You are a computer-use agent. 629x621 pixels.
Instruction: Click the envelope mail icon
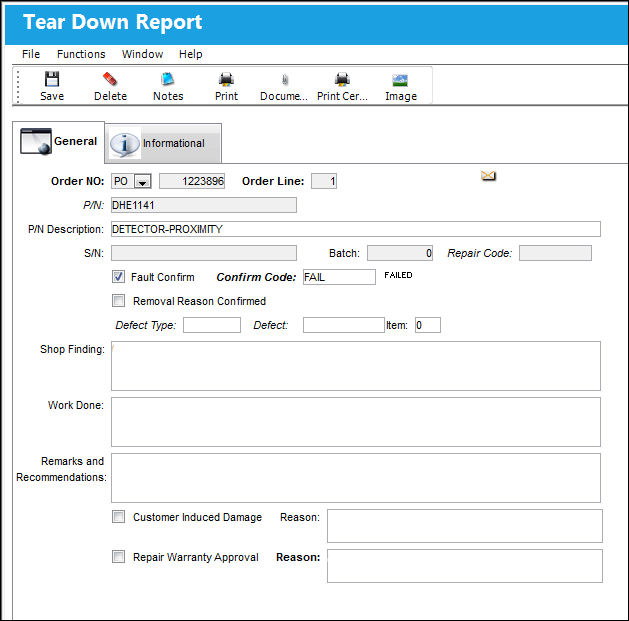[488, 176]
